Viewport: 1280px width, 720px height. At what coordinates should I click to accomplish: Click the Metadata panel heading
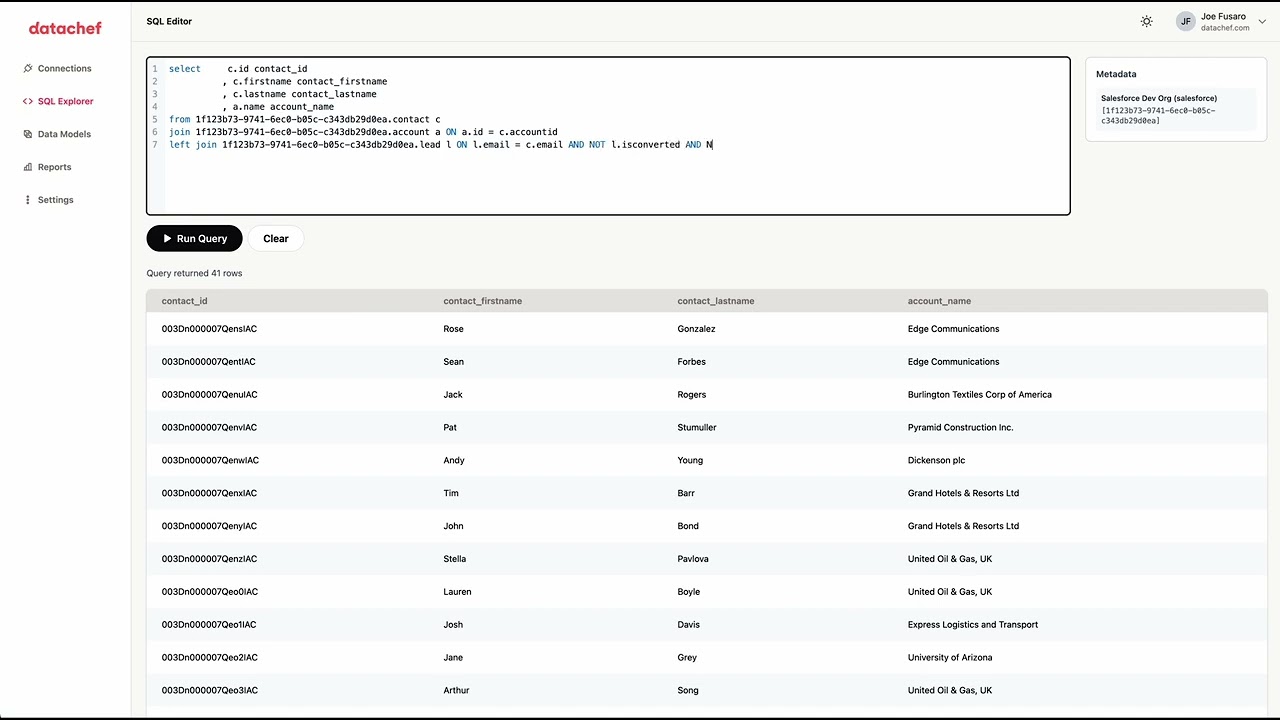pyautogui.click(x=1116, y=74)
